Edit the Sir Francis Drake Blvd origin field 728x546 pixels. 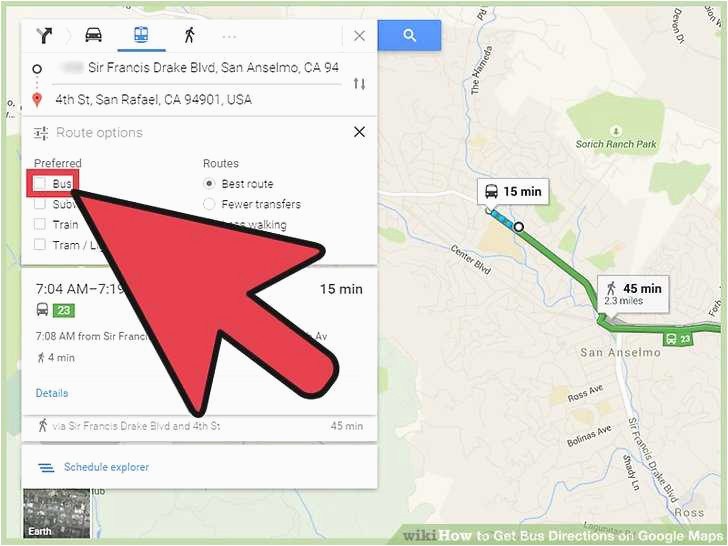pos(200,68)
